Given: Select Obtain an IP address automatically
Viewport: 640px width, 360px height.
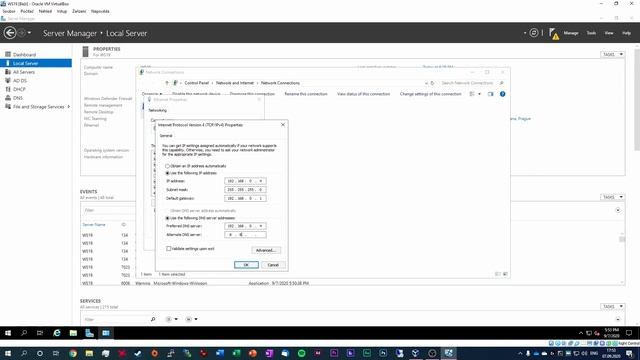Looking at the screenshot, I should tap(167, 166).
